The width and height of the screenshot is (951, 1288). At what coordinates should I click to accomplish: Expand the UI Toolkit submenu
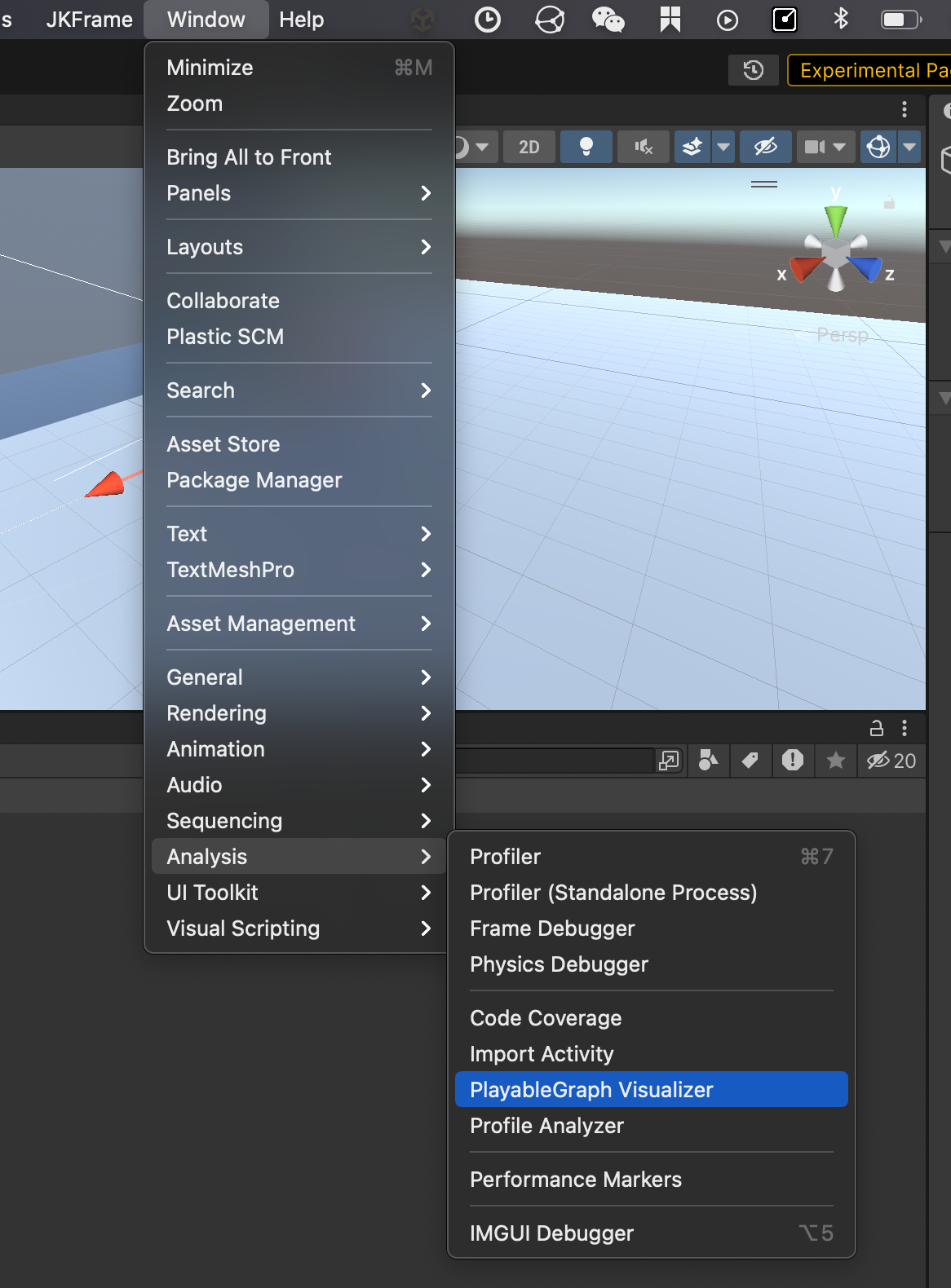point(299,893)
